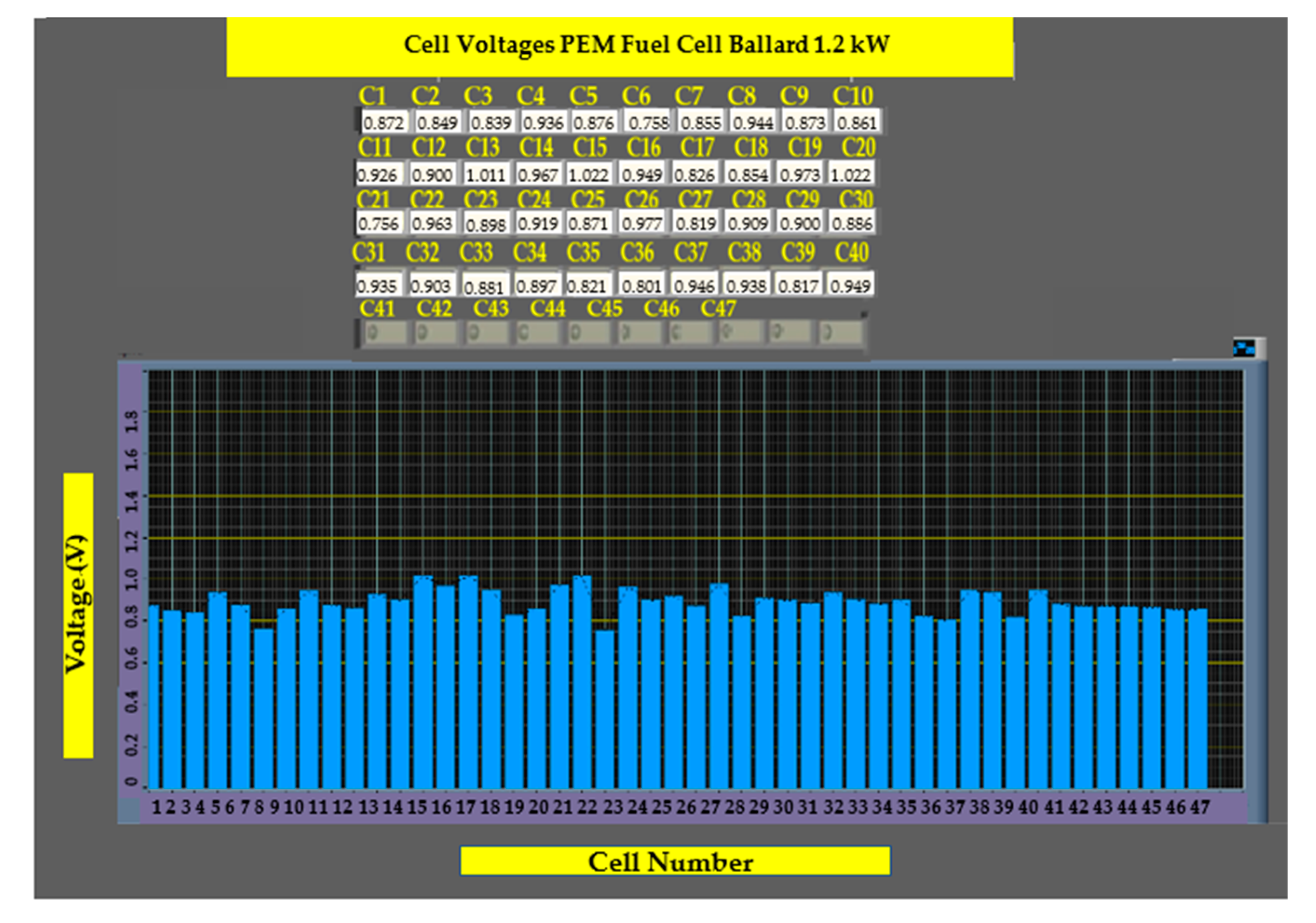Viewport: 1316px width, 923px height.
Task: Click the x-axis label for cell 30
Action: [x=783, y=807]
